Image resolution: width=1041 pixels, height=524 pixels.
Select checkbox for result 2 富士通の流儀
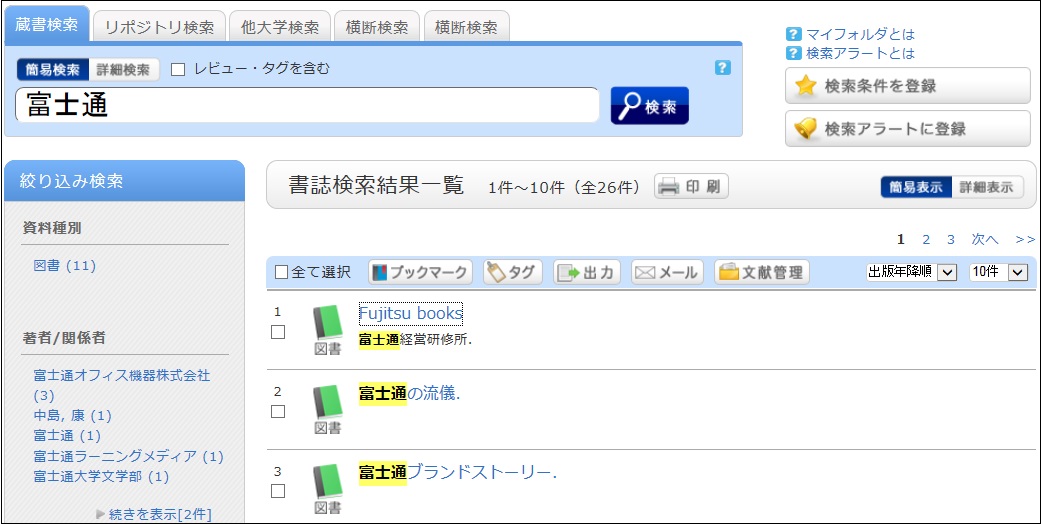tap(278, 412)
